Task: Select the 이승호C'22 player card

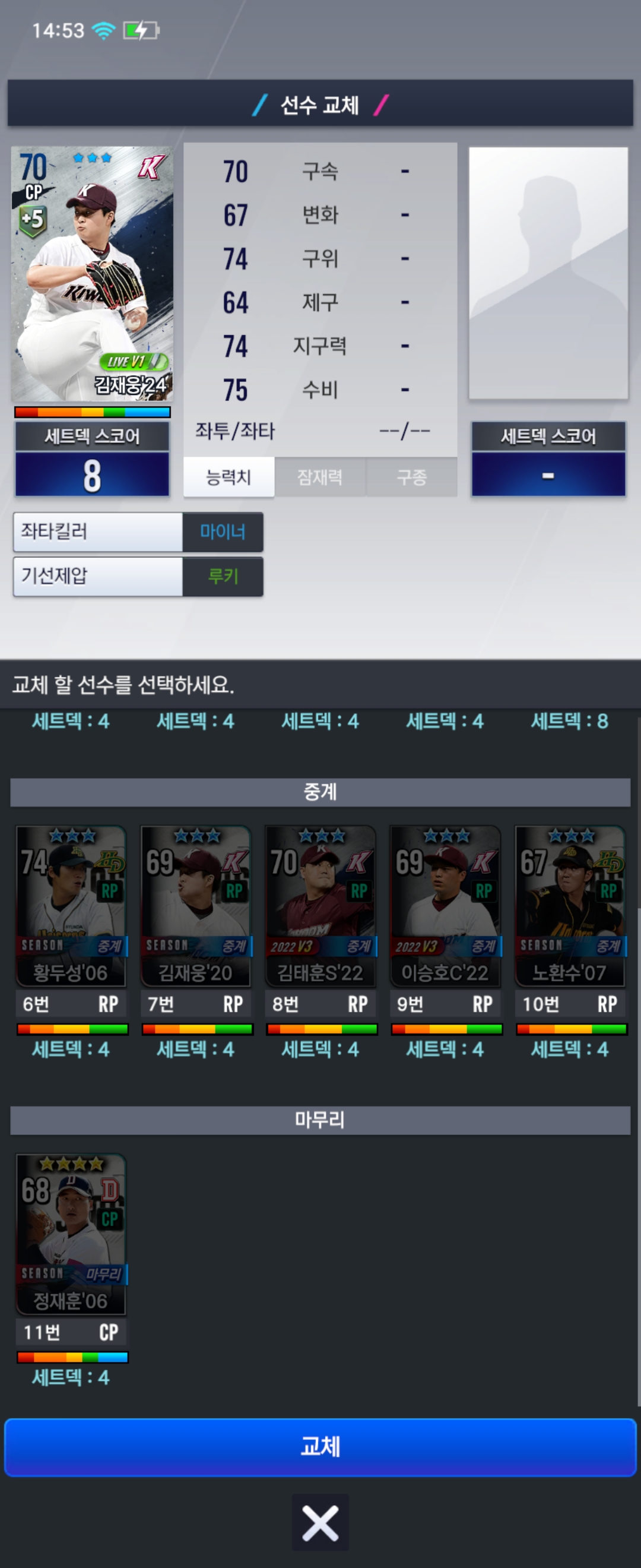Action: pyautogui.click(x=445, y=906)
